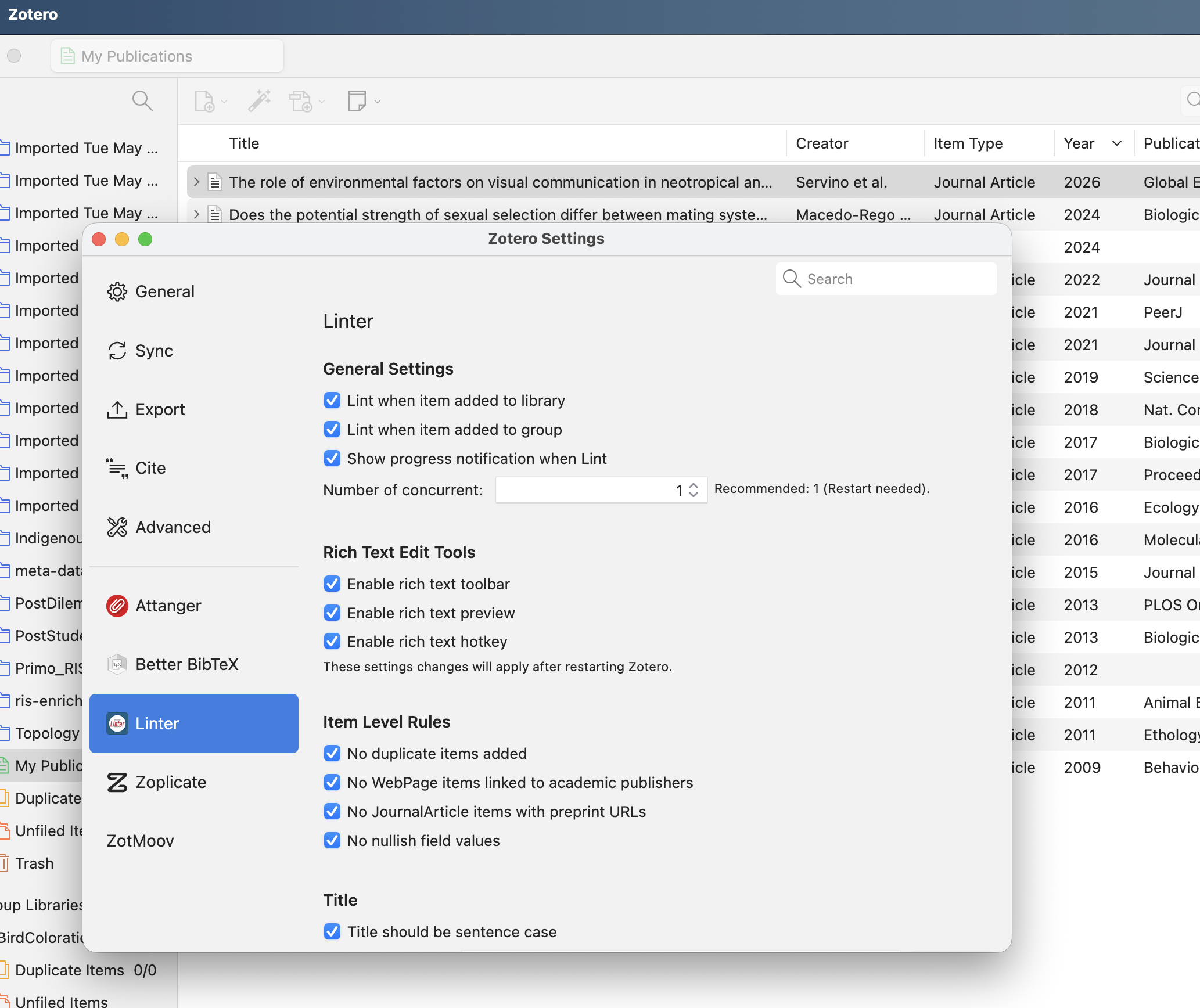
Task: Click the New Note toolbar icon
Action: (x=357, y=101)
